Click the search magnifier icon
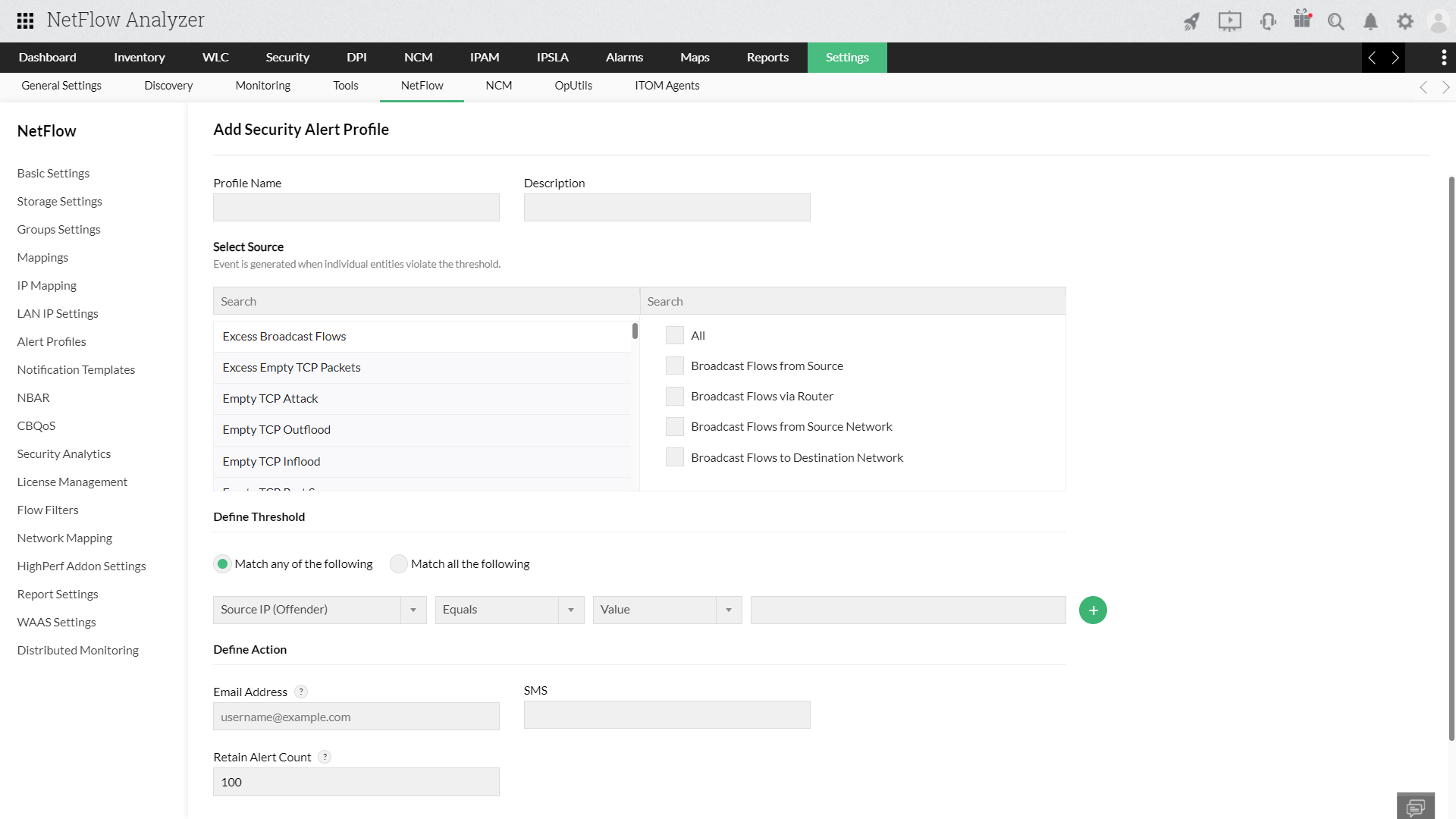Image resolution: width=1456 pixels, height=819 pixels. click(x=1335, y=21)
